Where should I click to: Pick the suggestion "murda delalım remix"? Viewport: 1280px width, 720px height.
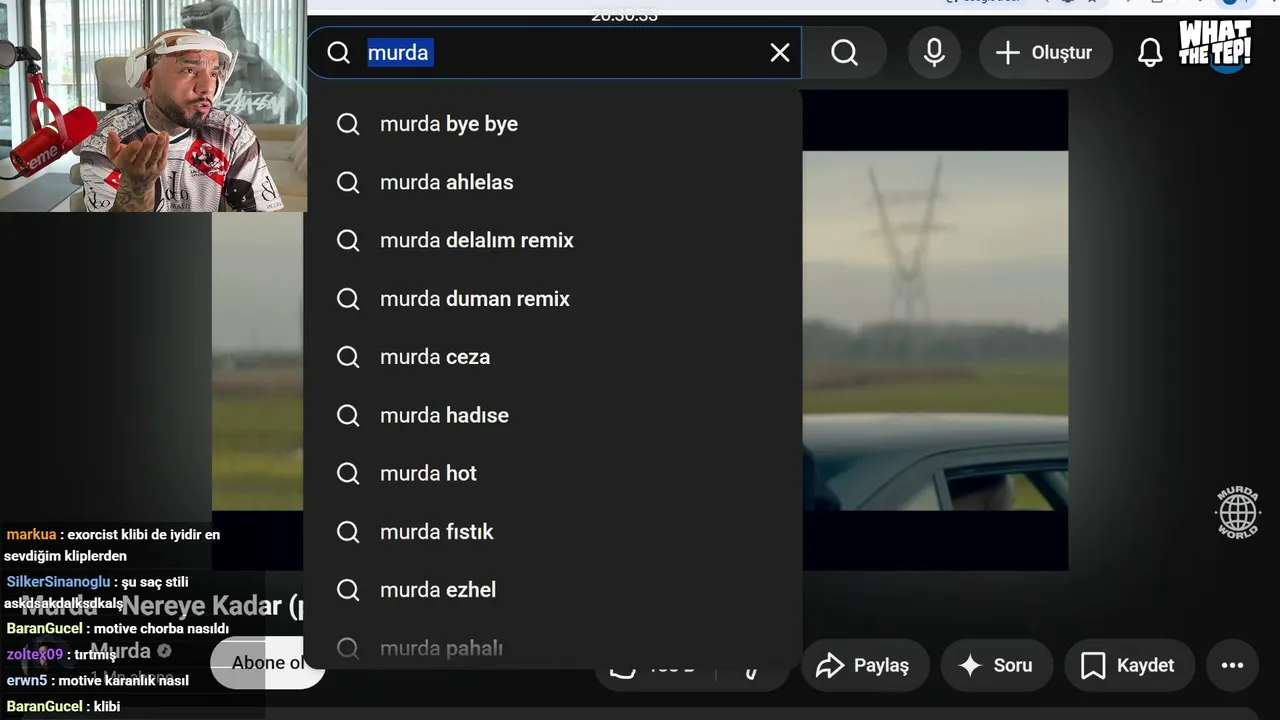(x=553, y=240)
